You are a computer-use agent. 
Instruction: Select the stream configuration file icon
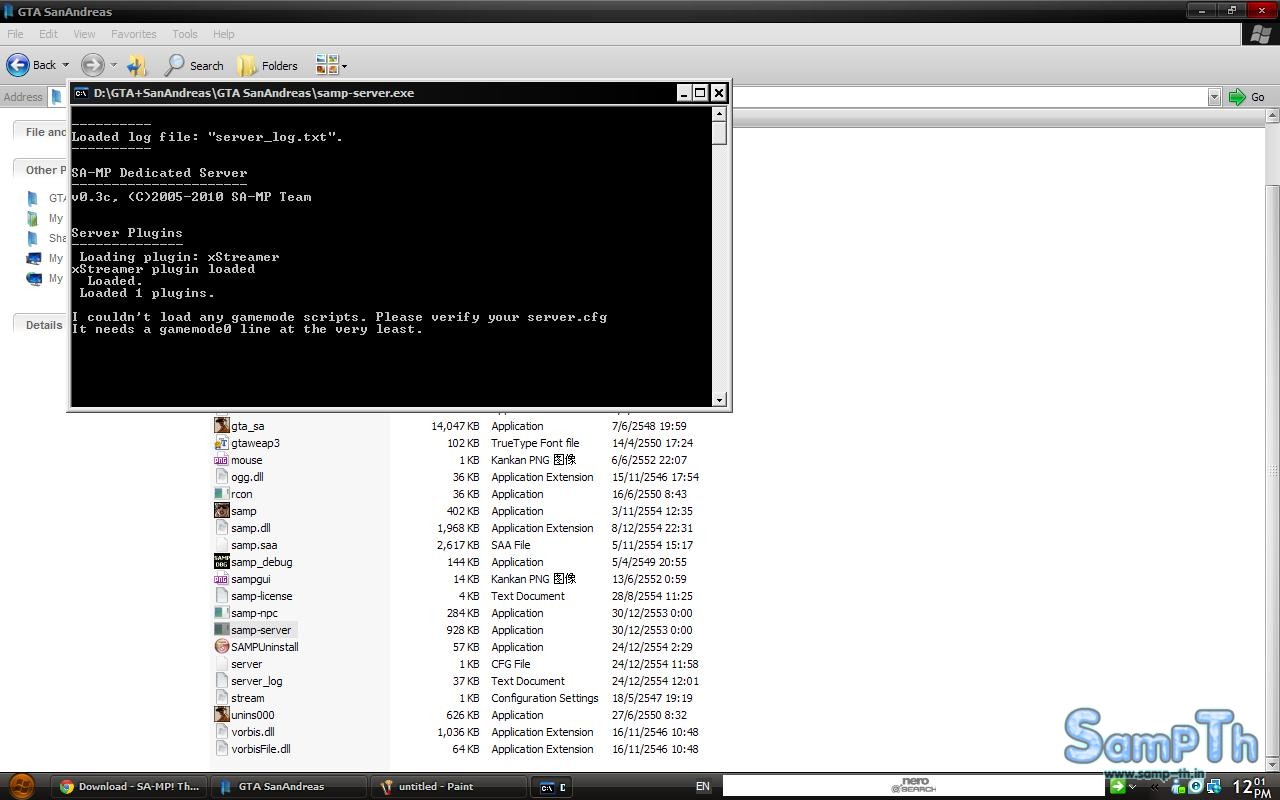point(221,698)
